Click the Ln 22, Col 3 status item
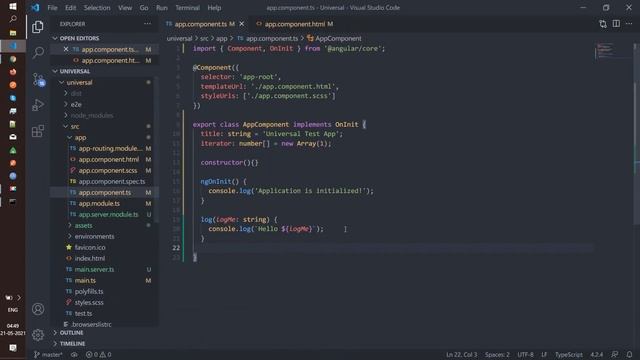640x360 pixels. click(461, 355)
